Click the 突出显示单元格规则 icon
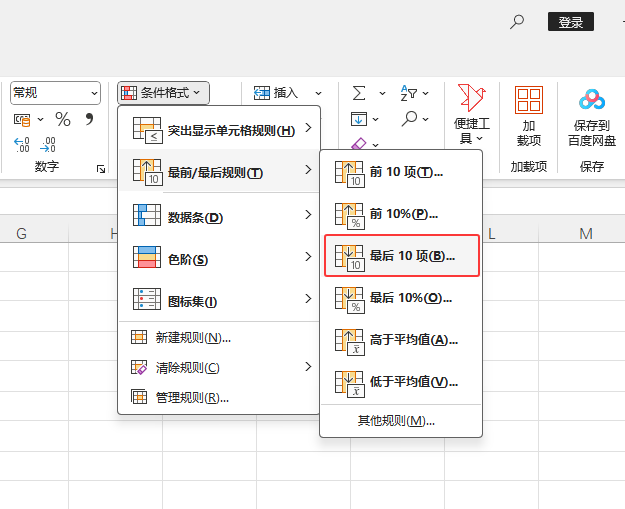Image resolution: width=625 pixels, height=509 pixels. [x=147, y=130]
